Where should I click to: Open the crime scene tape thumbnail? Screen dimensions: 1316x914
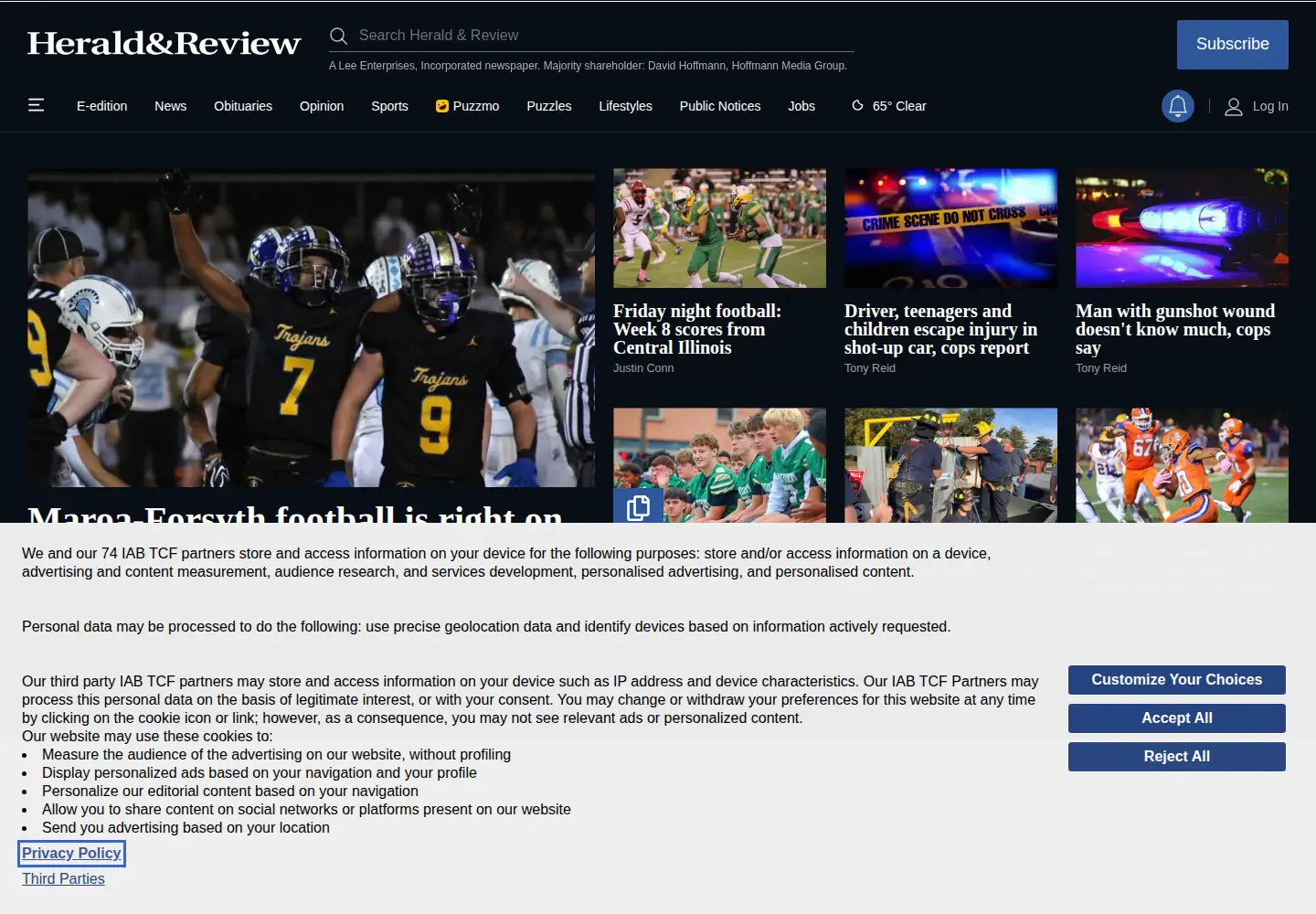(x=950, y=228)
